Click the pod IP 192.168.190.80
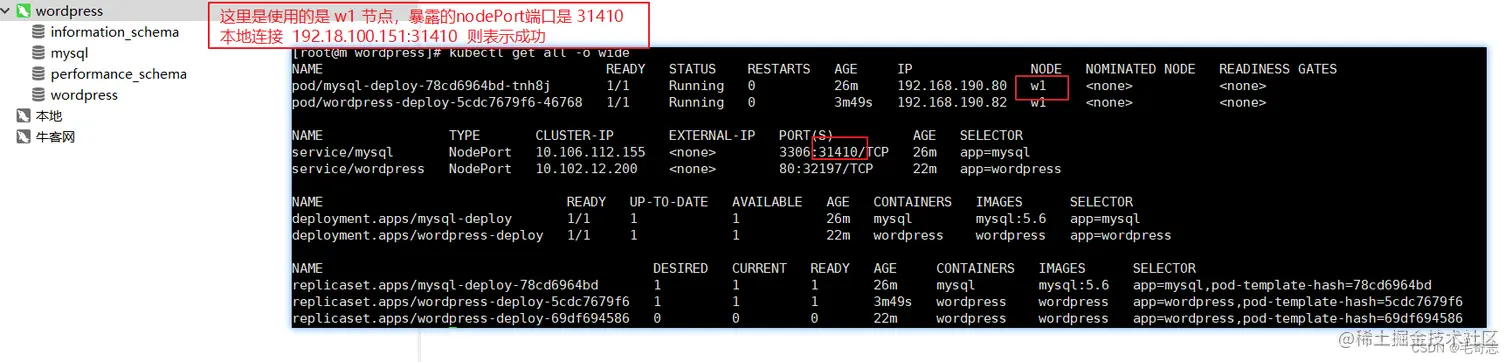1512x362 pixels. (952, 86)
